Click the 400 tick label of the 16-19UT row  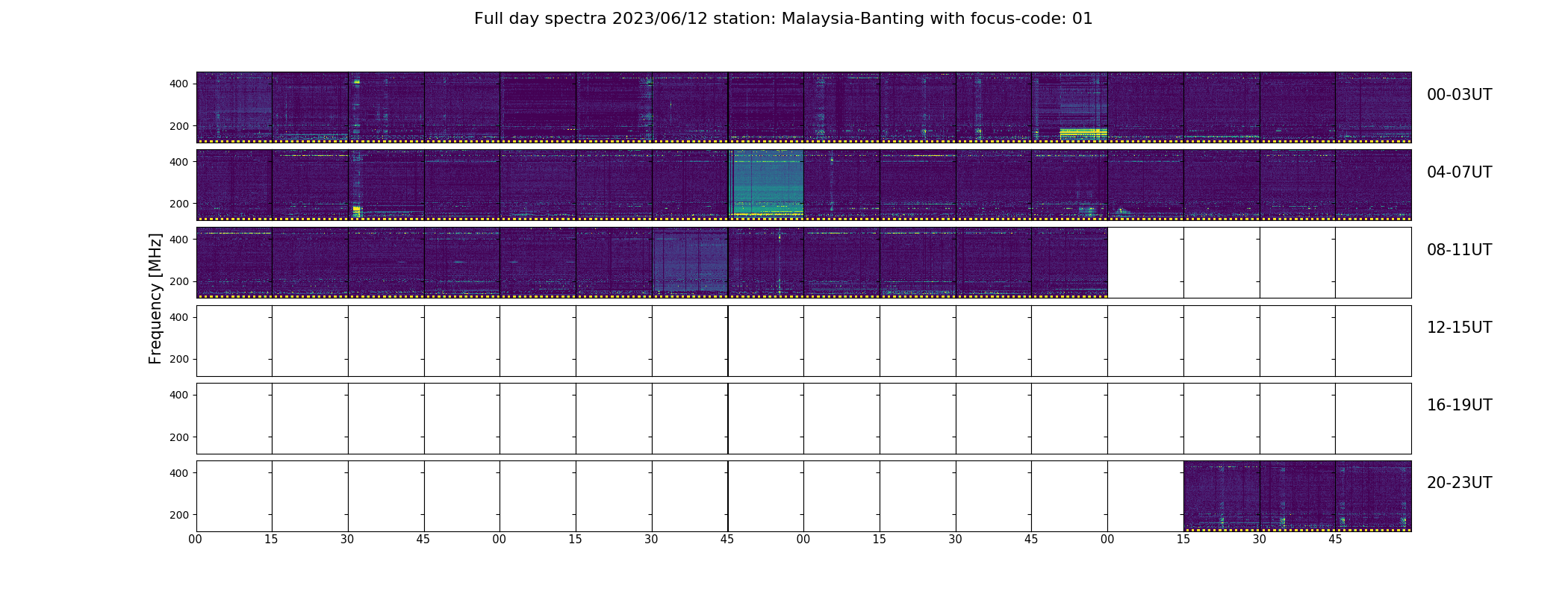click(179, 395)
